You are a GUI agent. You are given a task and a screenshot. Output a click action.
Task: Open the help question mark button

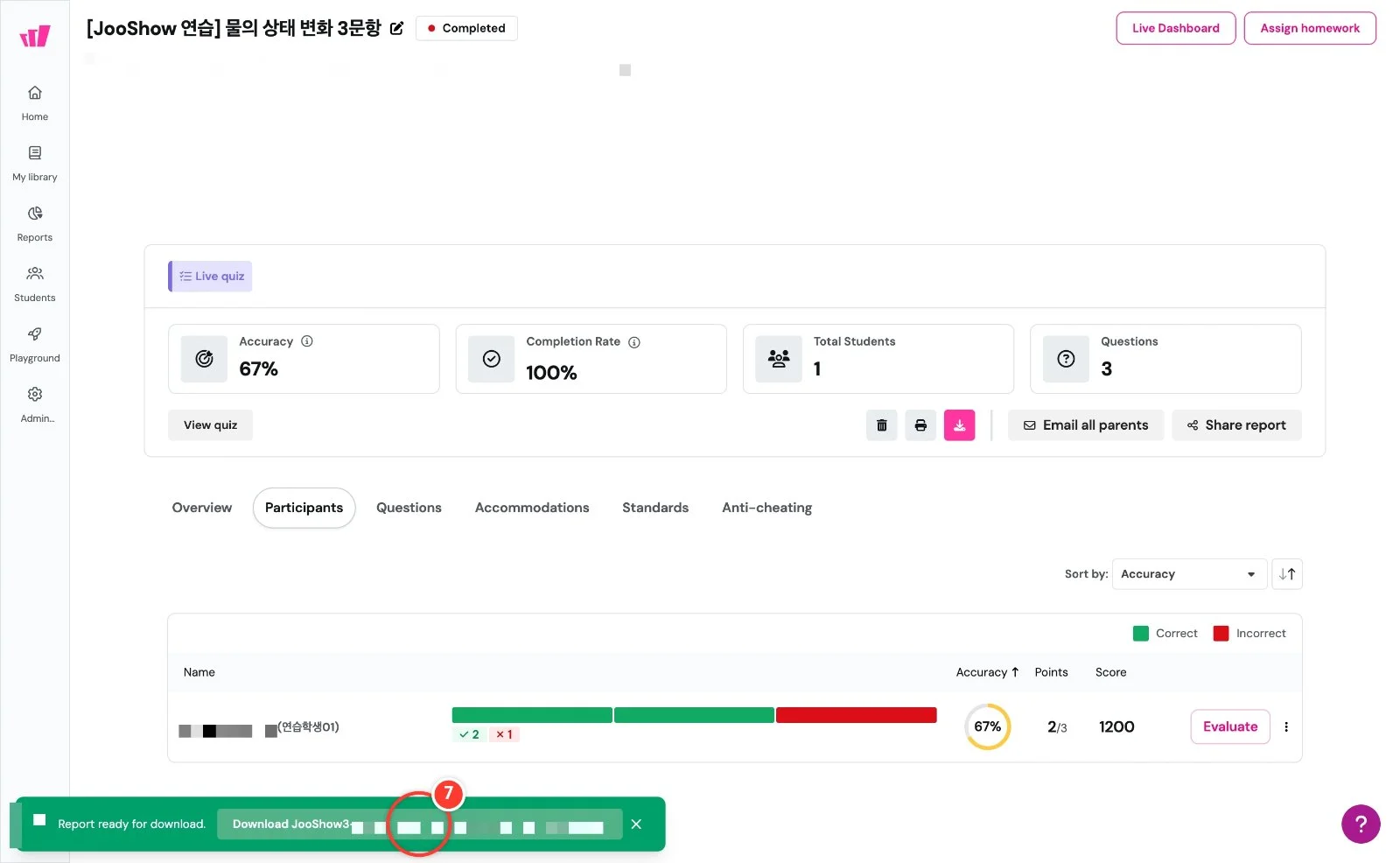click(x=1361, y=824)
